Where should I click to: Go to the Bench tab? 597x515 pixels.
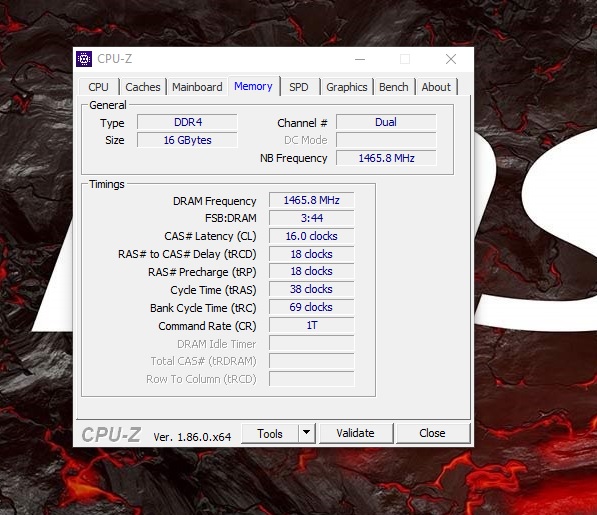[394, 87]
